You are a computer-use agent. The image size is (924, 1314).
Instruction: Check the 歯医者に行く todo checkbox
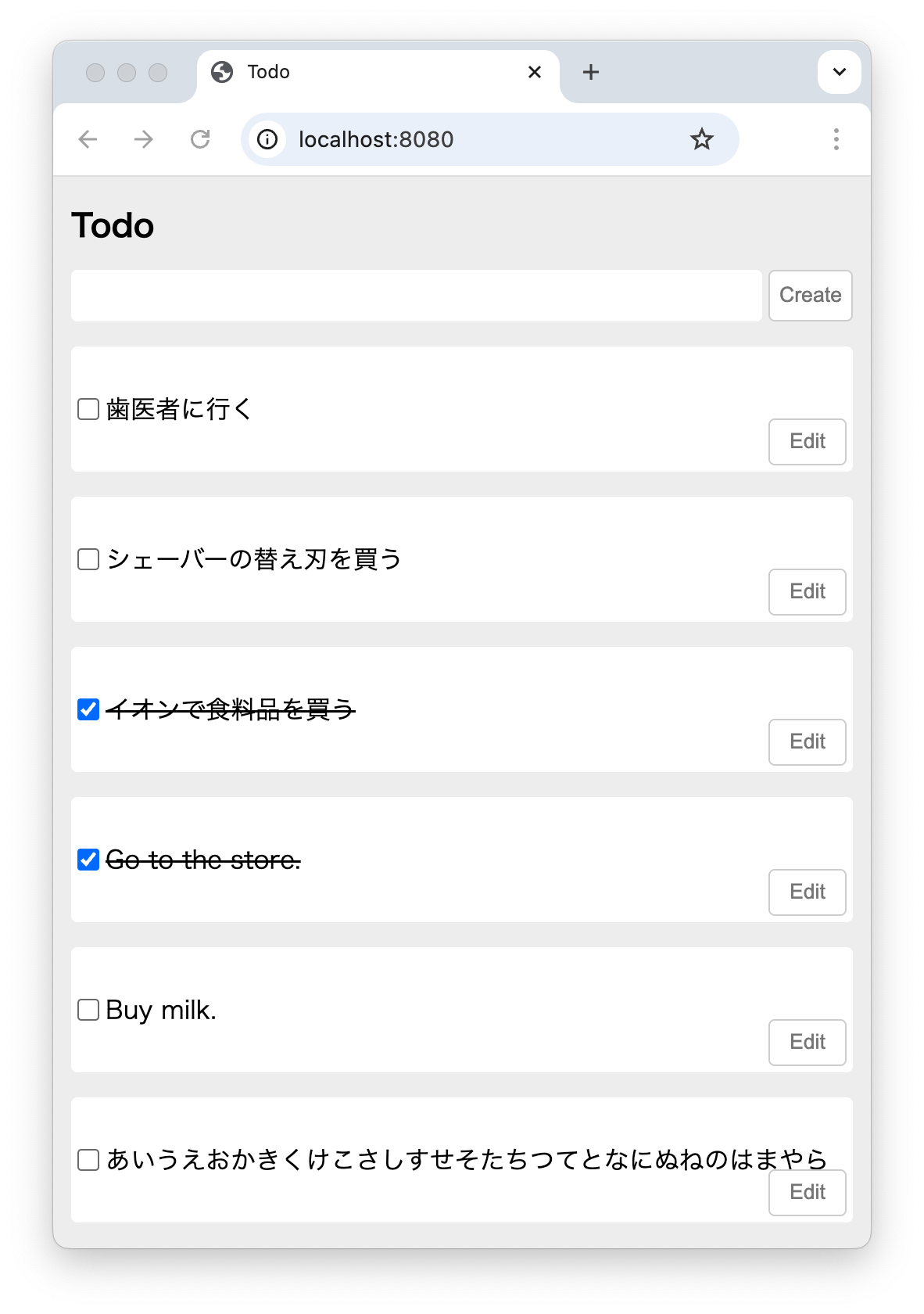pyautogui.click(x=88, y=409)
